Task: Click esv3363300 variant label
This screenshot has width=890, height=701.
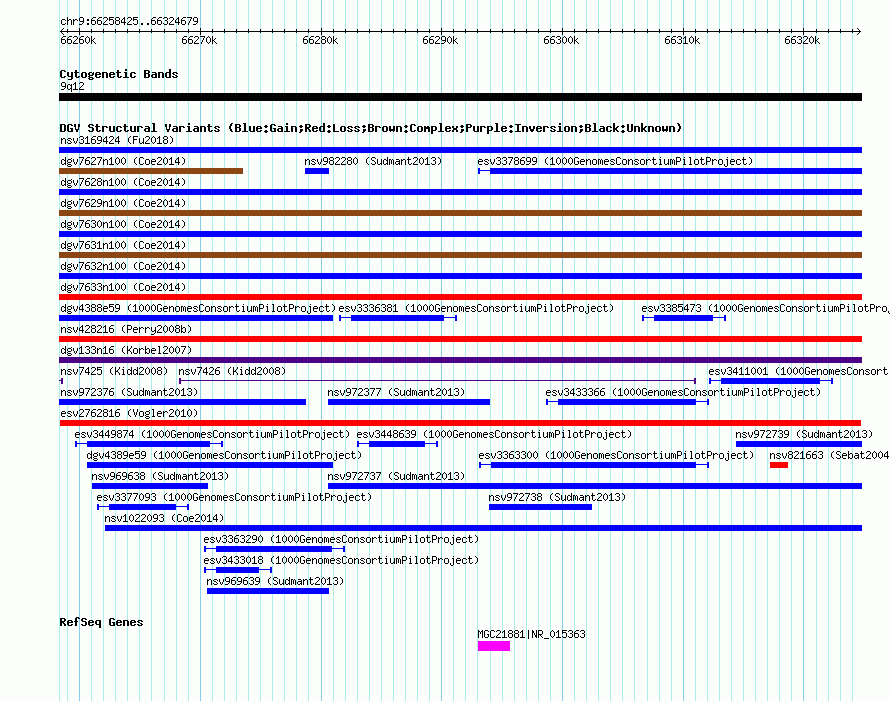Action: [616, 455]
